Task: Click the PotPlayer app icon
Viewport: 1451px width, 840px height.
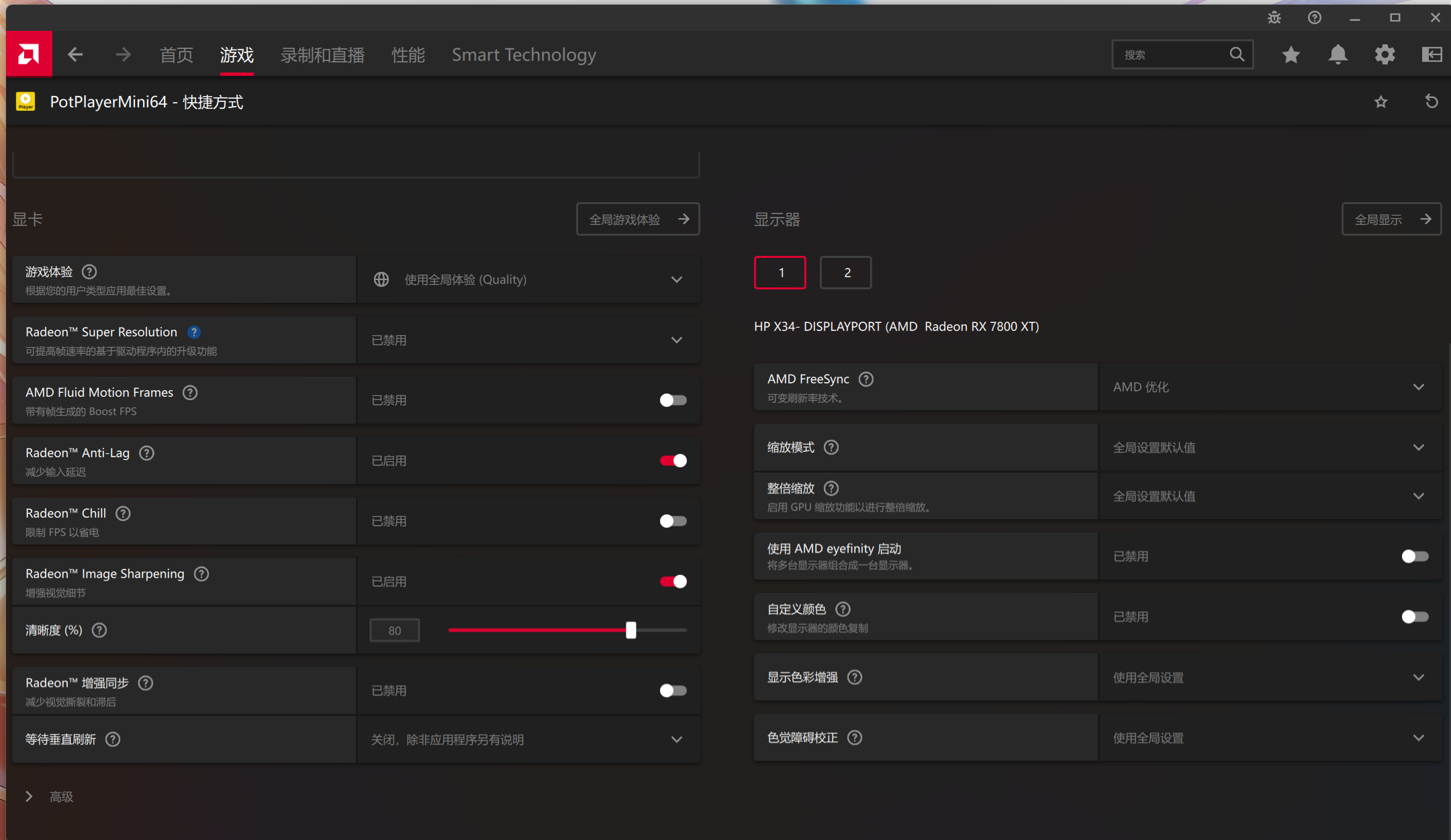Action: coord(26,101)
